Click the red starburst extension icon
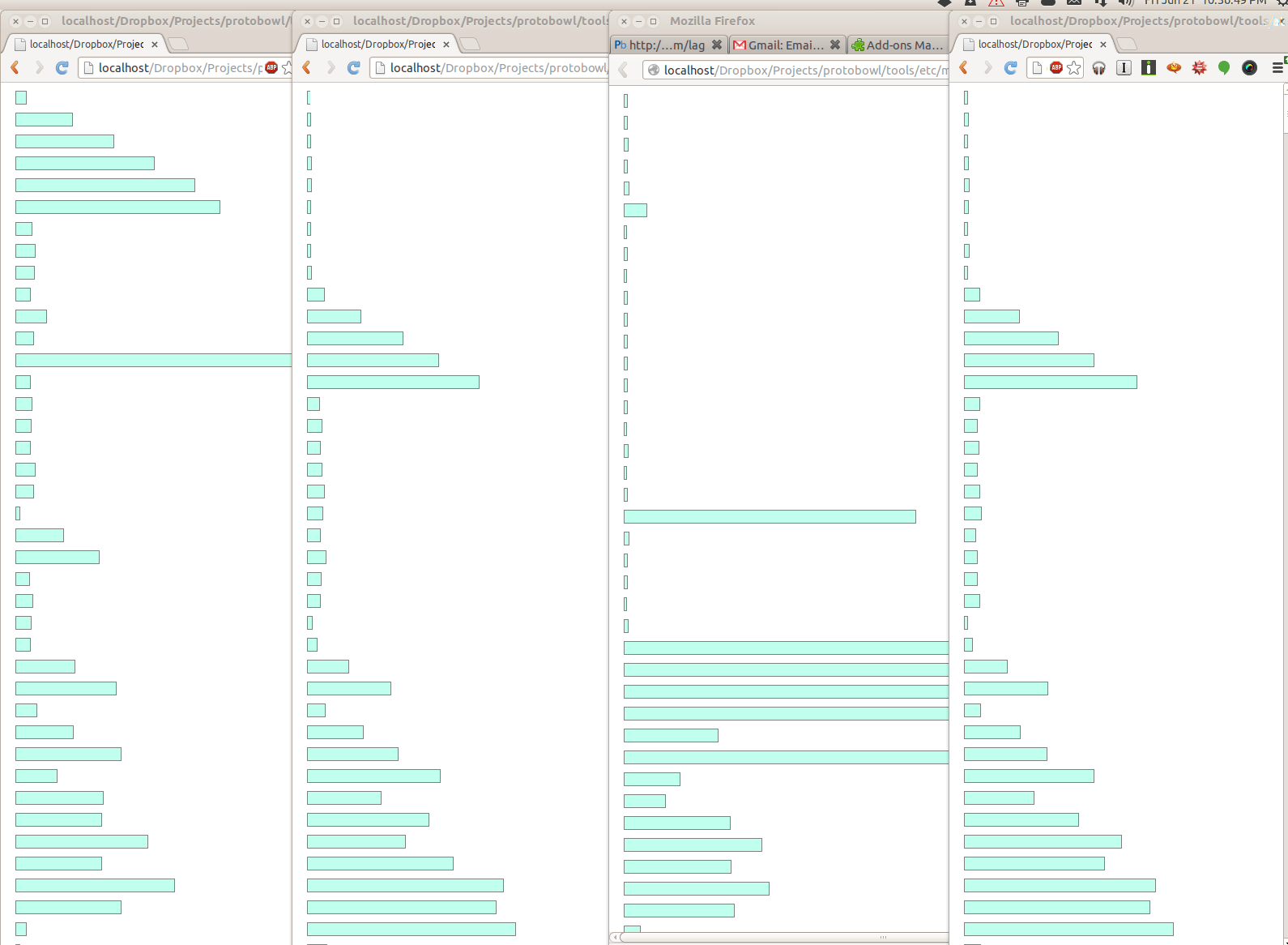The width and height of the screenshot is (1288, 945). (1199, 68)
